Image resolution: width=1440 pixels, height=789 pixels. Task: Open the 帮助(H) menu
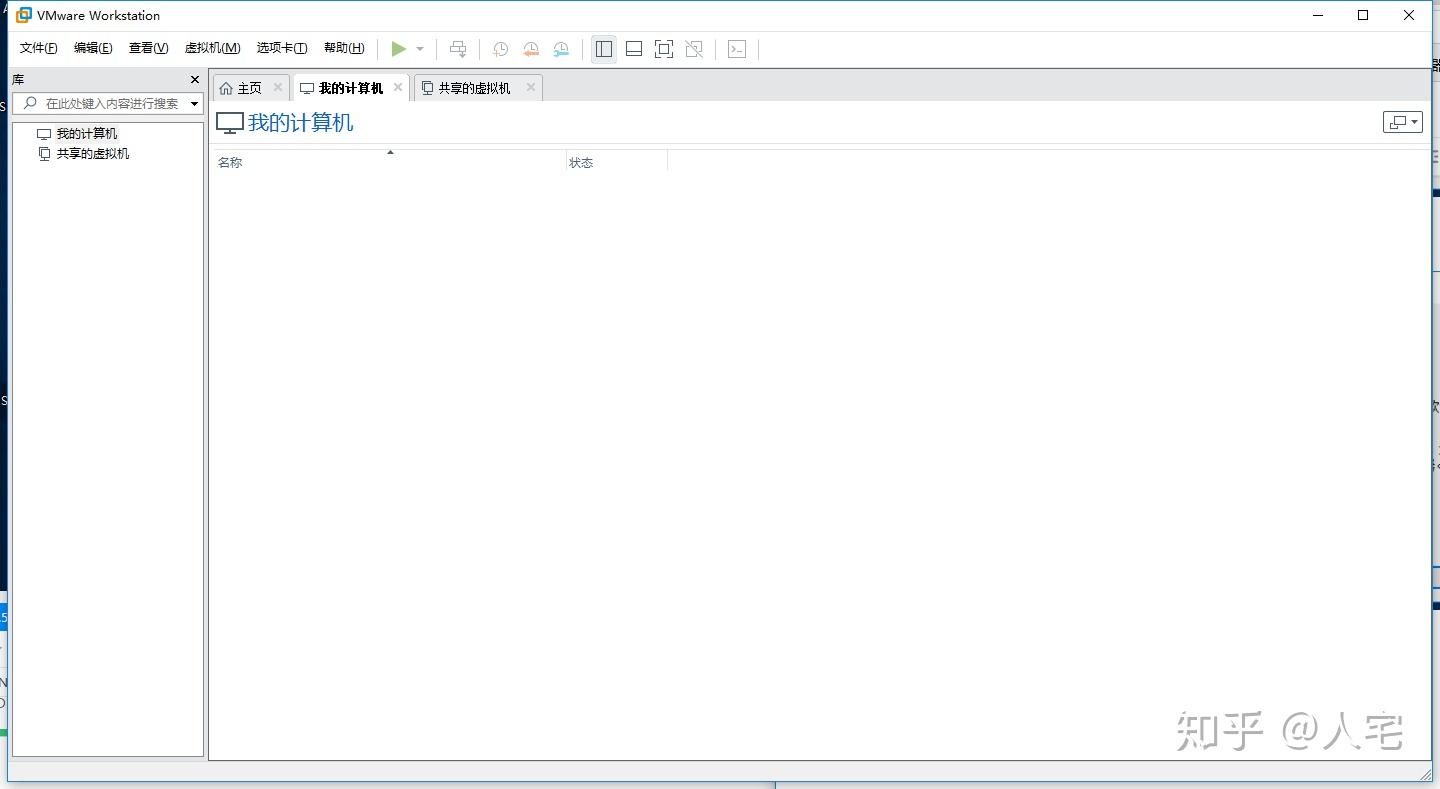coord(344,48)
